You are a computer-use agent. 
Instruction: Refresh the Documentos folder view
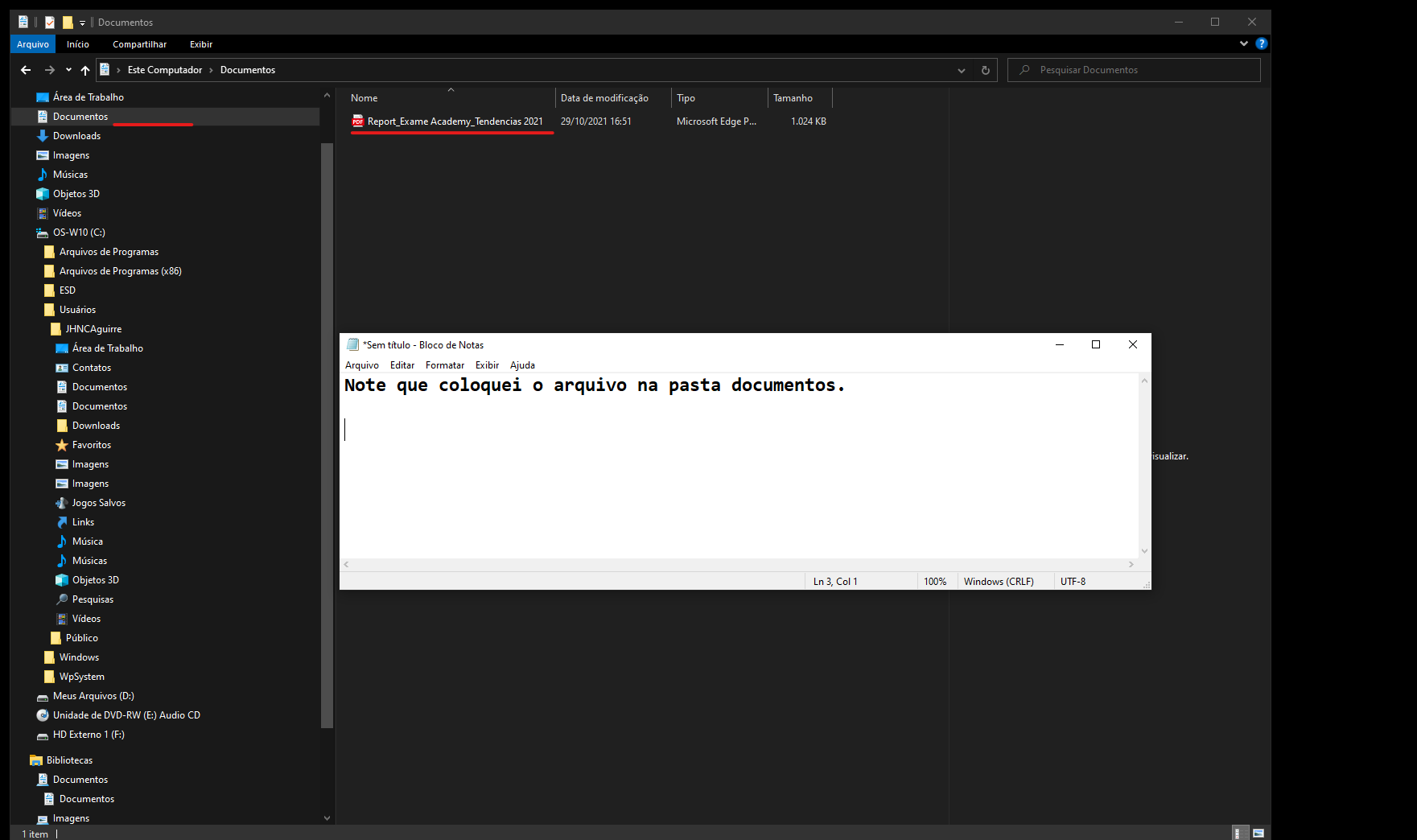[985, 70]
